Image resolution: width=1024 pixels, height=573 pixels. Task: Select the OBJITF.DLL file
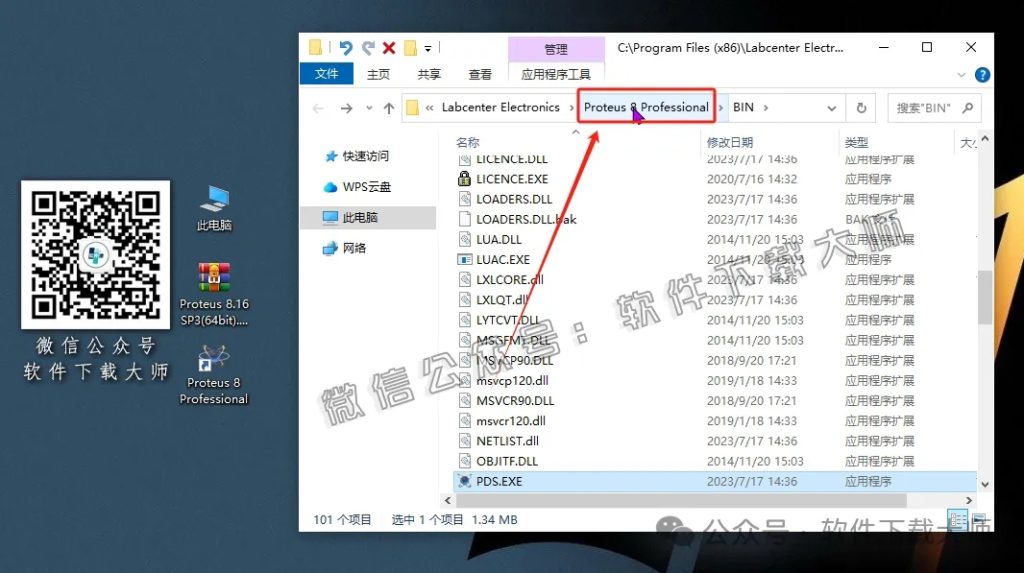pyautogui.click(x=507, y=461)
